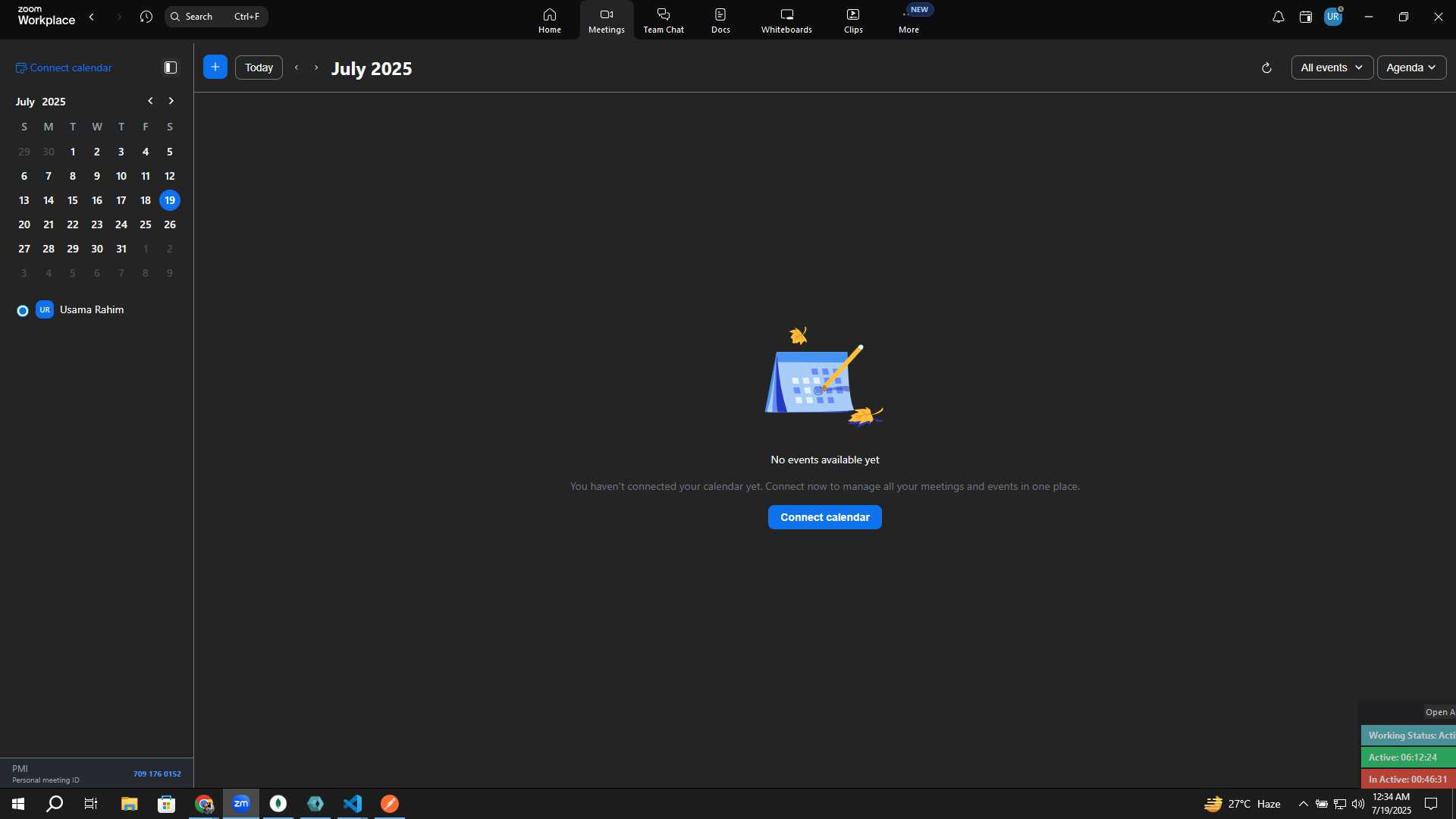This screenshot has width=1456, height=819.
Task: Click the Connect calendar link in sidebar
Action: click(64, 67)
